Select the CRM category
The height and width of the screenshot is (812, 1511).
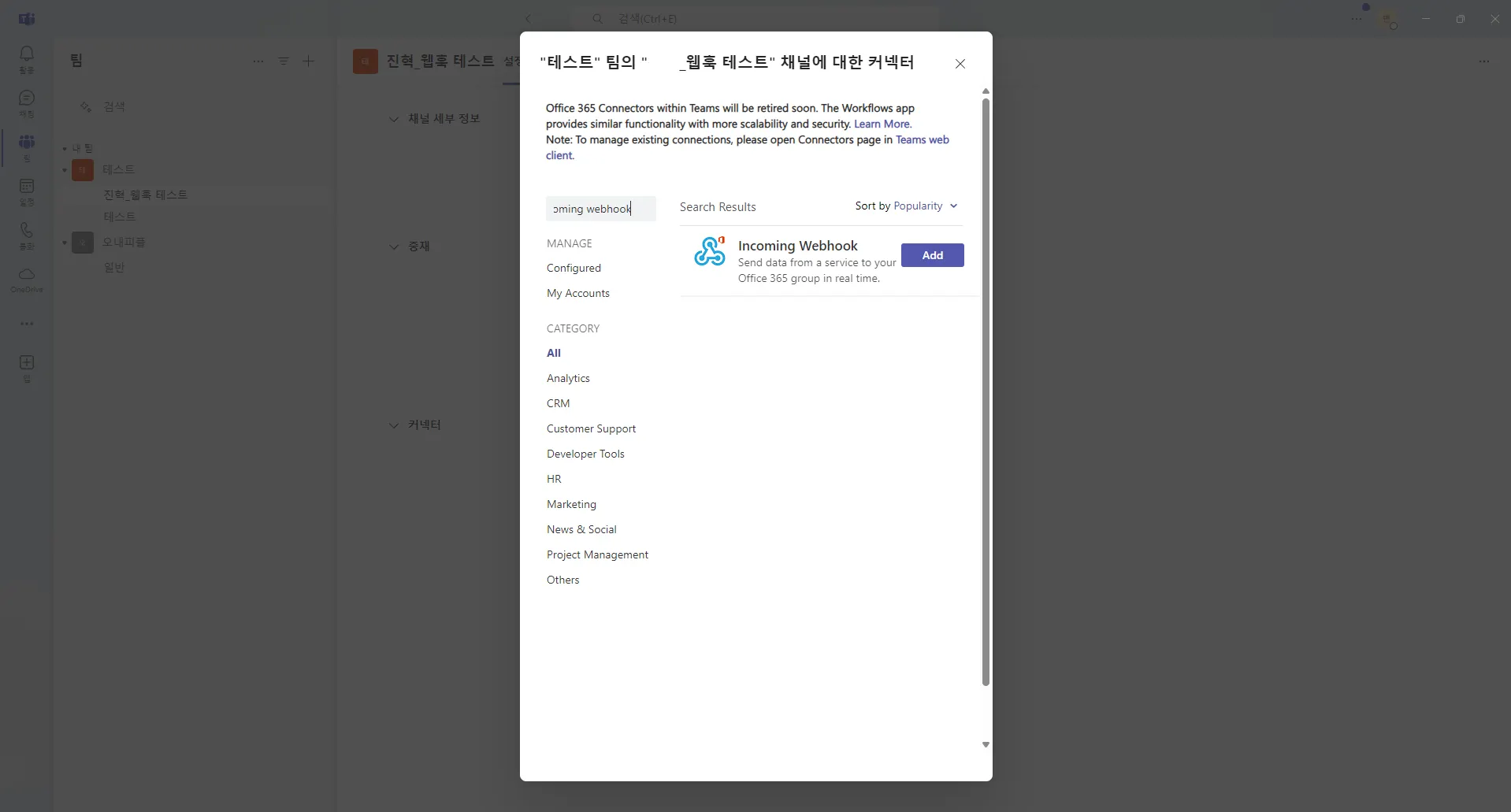tap(559, 404)
